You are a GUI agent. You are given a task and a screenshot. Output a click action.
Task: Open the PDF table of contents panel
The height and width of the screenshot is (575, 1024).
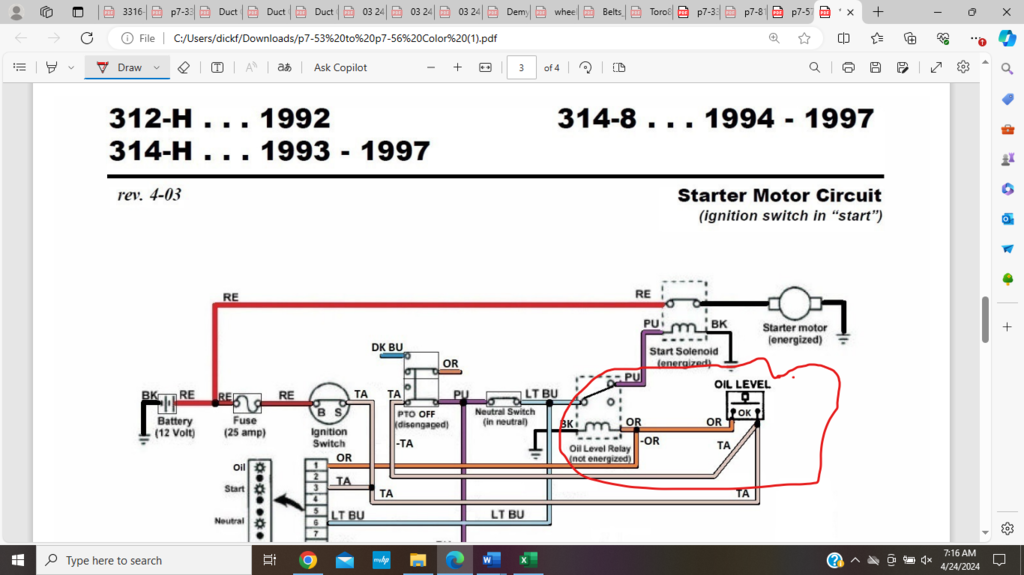click(19, 67)
